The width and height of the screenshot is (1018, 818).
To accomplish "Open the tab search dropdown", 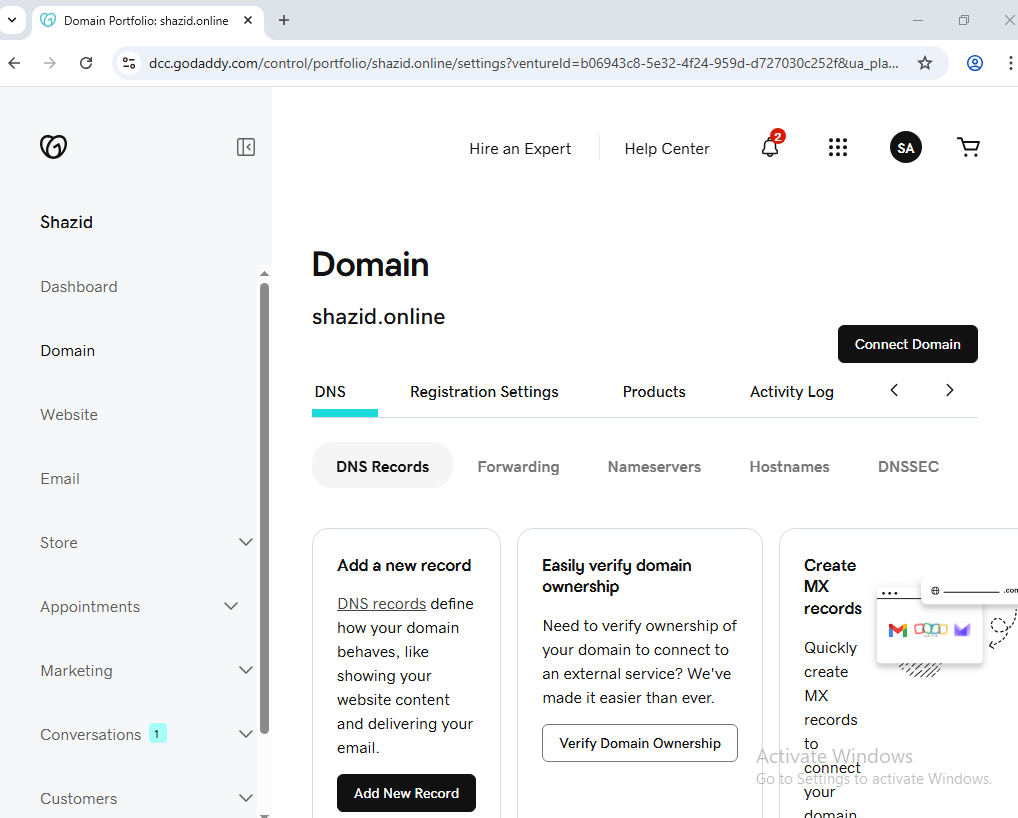I will coord(12,20).
